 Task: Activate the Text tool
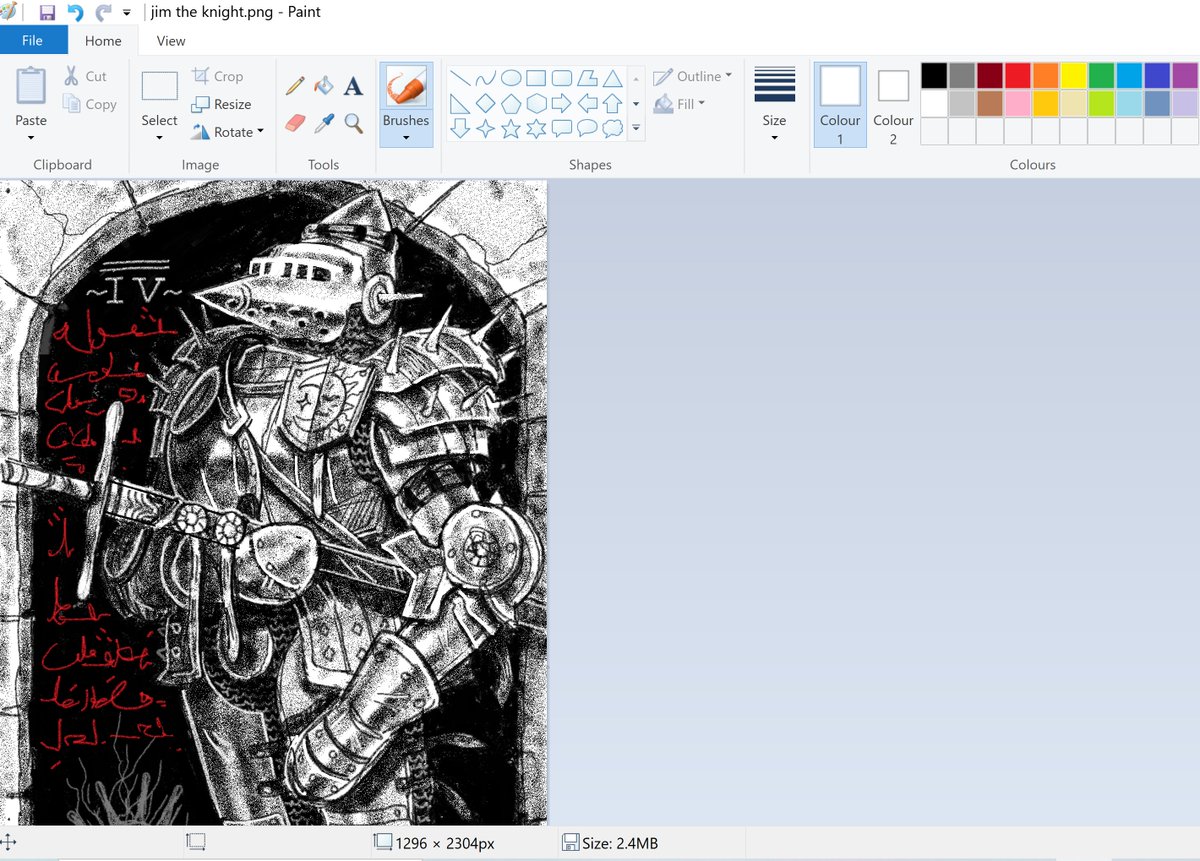(353, 86)
